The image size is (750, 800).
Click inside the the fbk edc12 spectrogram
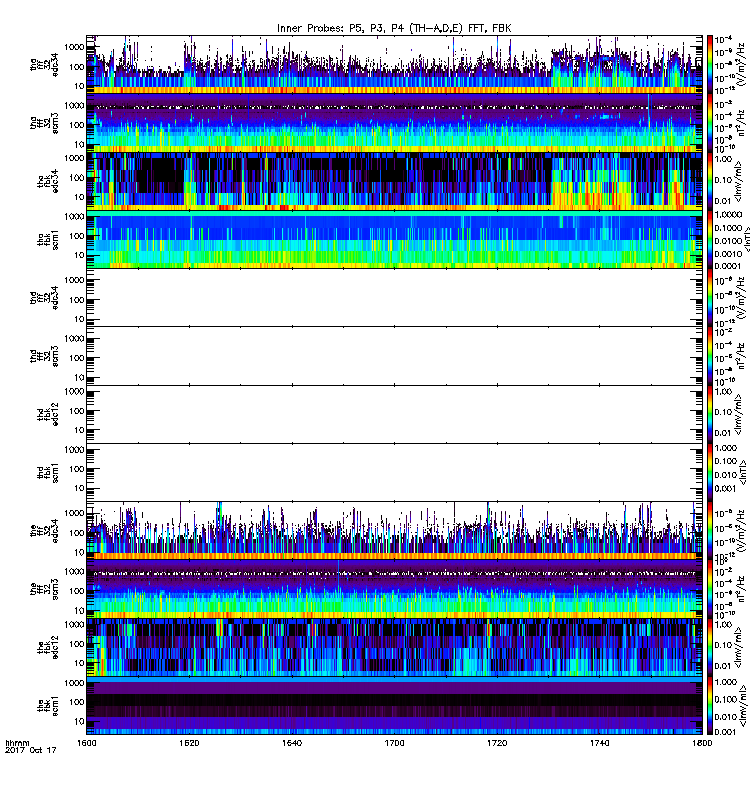point(394,647)
